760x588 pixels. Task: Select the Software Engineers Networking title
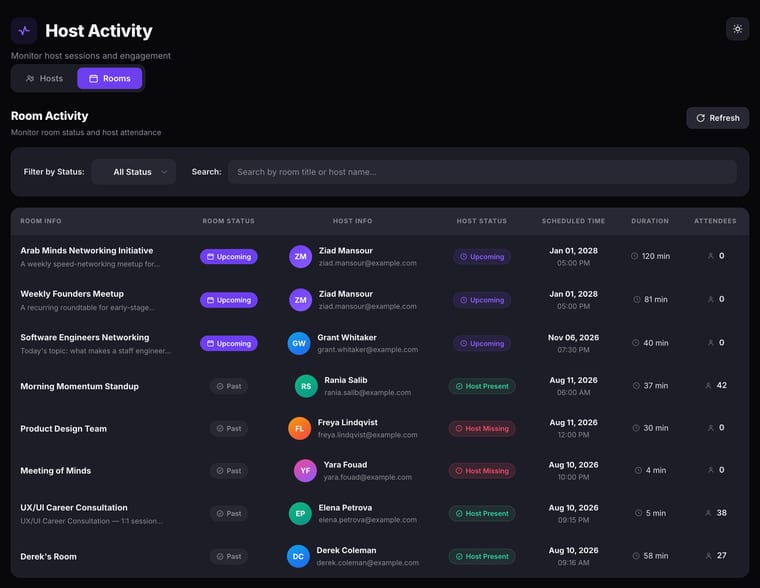click(85, 337)
